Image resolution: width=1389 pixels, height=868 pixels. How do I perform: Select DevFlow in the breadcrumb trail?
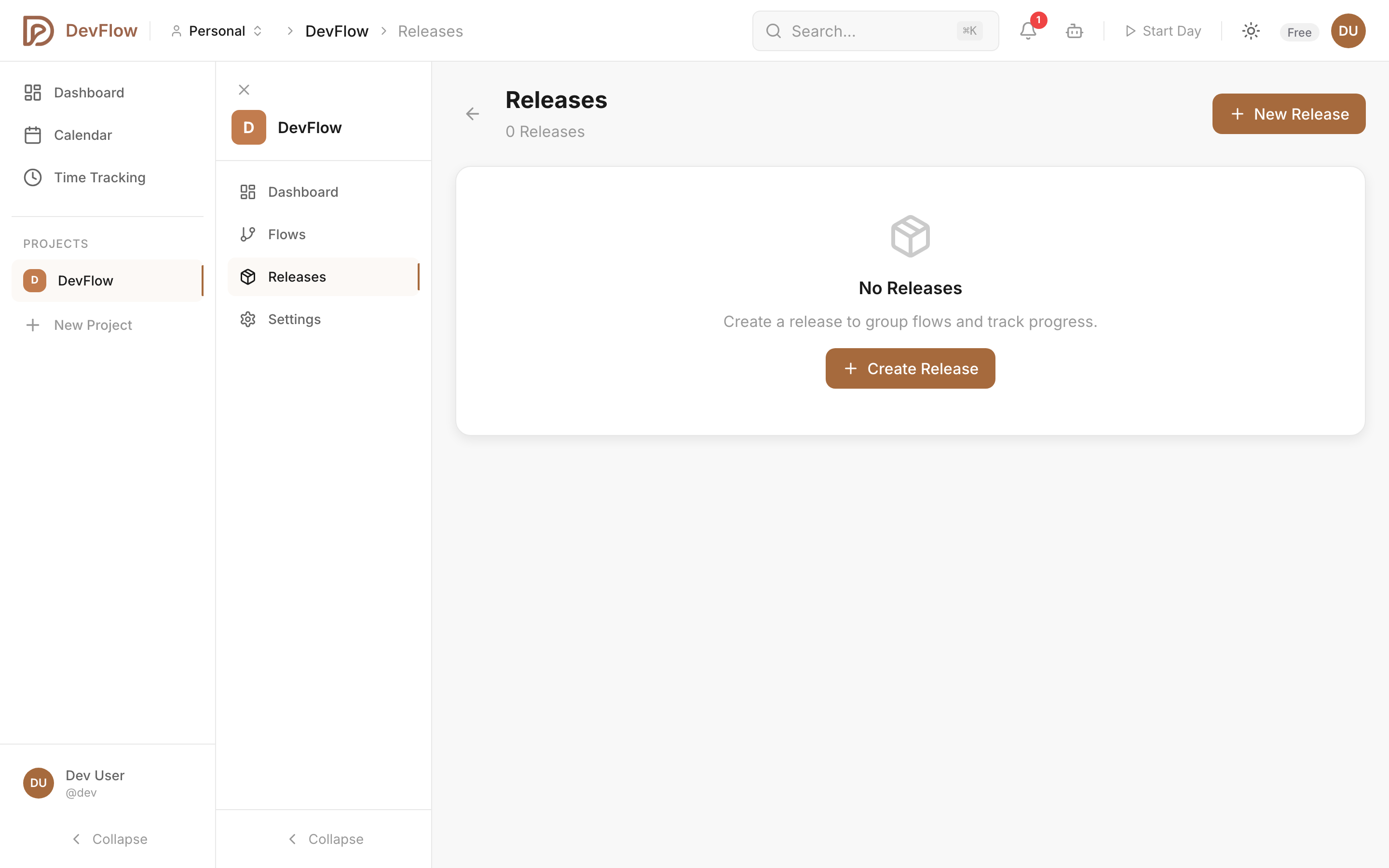[x=336, y=30]
